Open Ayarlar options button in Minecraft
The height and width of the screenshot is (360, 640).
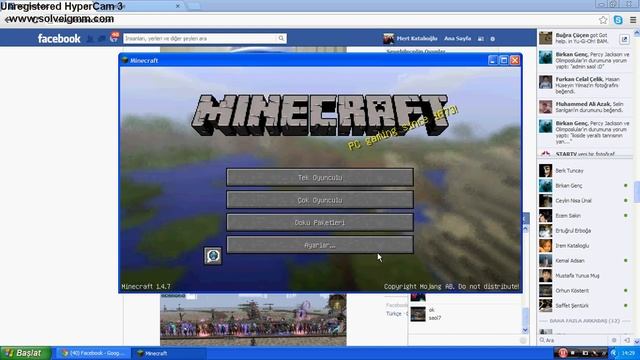tap(320, 245)
